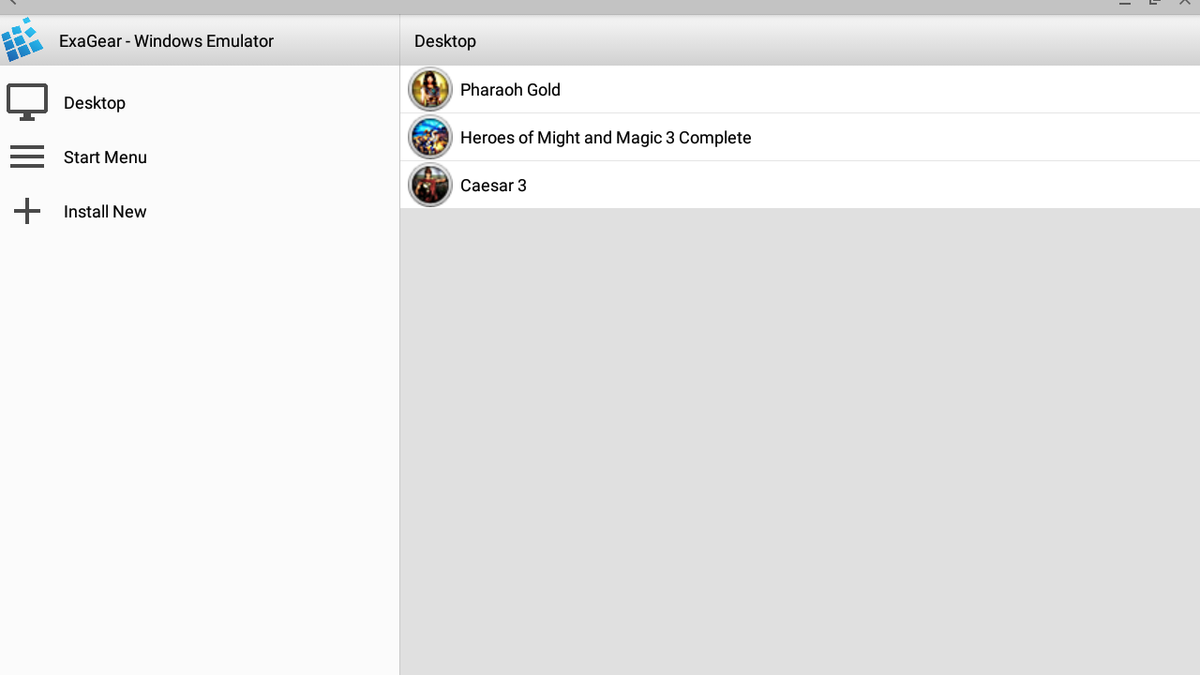The height and width of the screenshot is (675, 1200).
Task: Open the Pharaoh Gold game icon
Action: point(429,89)
